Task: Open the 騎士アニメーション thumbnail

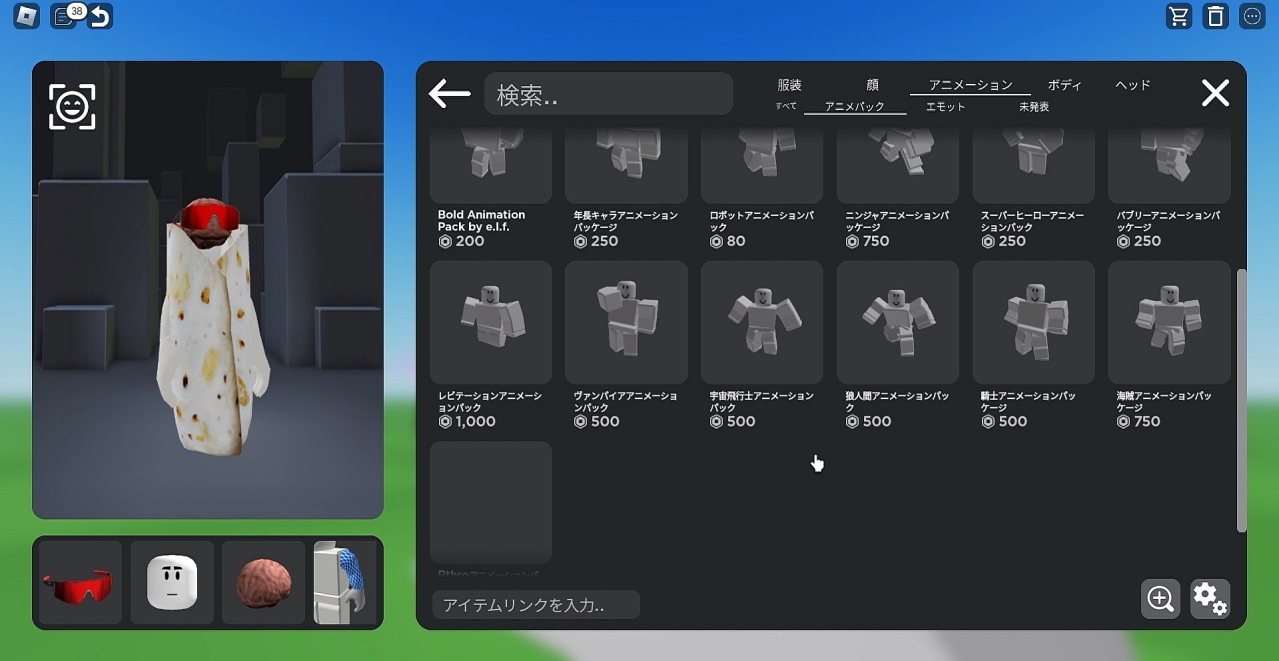Action: coord(1034,322)
